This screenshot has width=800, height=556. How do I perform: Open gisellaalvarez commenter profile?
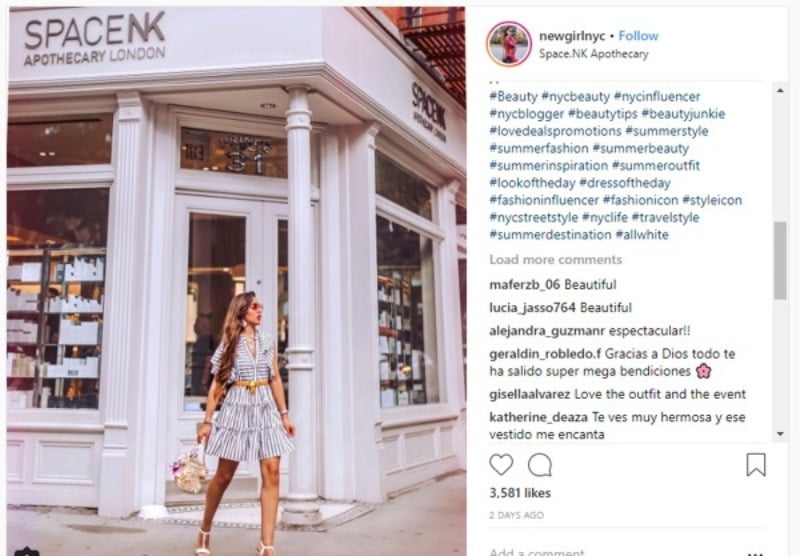[x=530, y=394]
